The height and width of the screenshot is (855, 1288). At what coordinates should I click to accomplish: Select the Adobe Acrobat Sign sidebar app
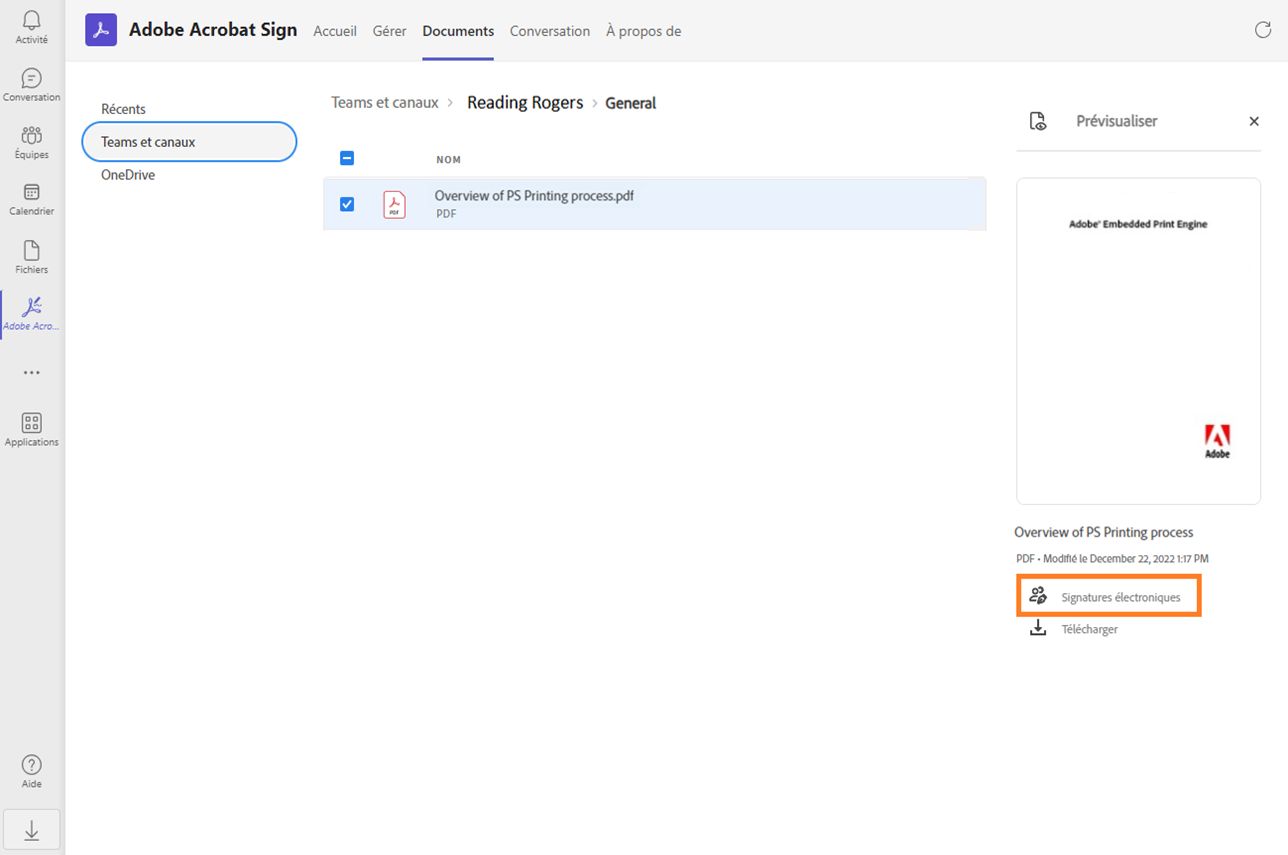[x=32, y=314]
